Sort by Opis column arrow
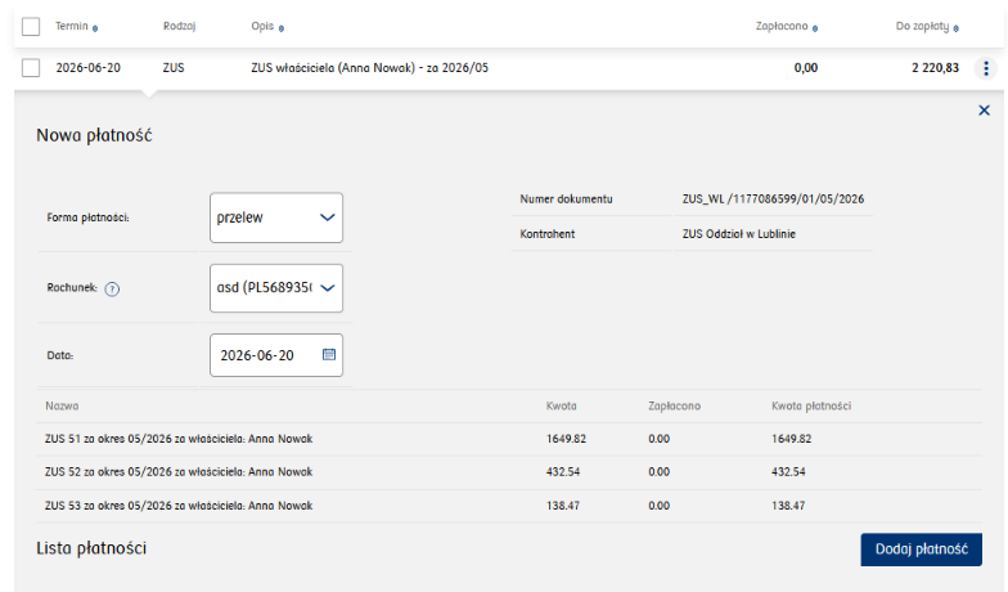 [282, 28]
